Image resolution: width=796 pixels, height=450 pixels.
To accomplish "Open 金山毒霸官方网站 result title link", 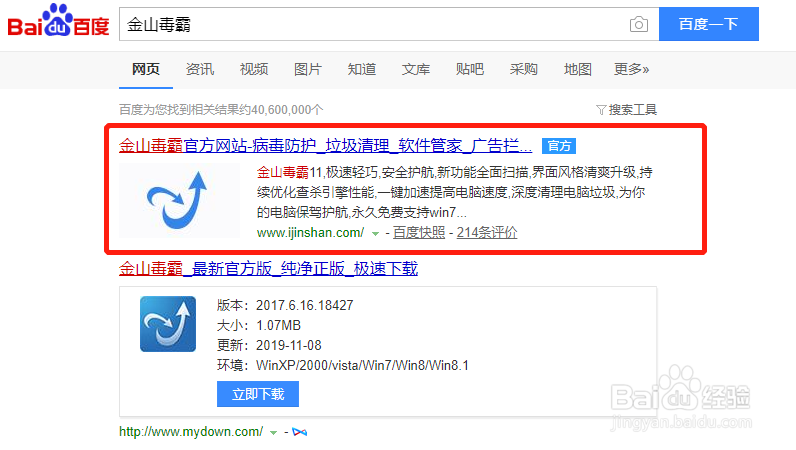I will tap(325, 146).
